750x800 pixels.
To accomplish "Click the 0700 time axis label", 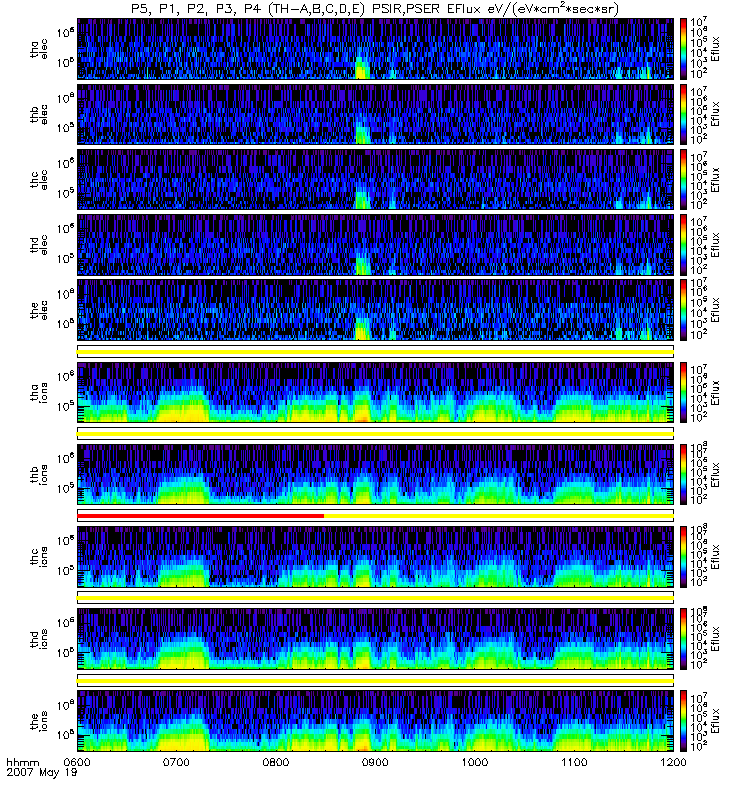I will (176, 762).
